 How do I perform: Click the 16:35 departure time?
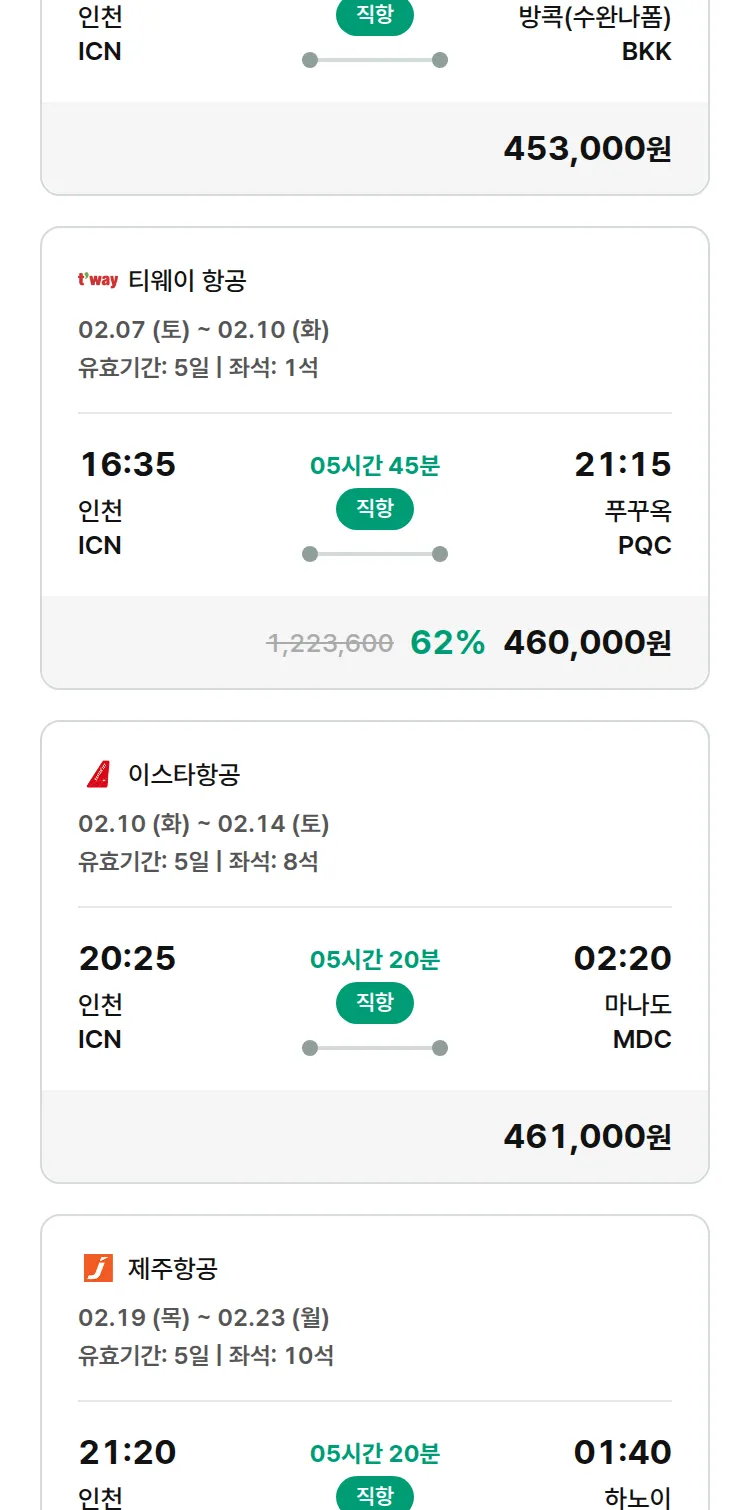tap(127, 465)
